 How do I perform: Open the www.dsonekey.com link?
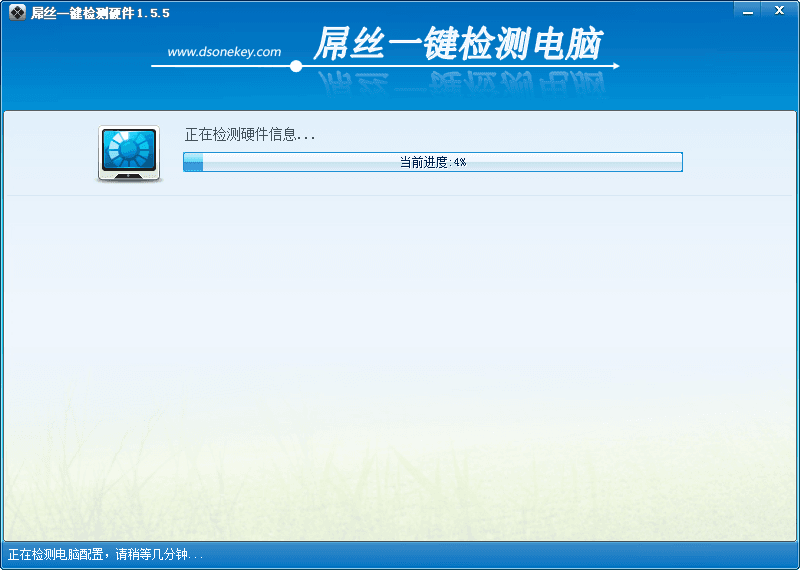point(224,52)
